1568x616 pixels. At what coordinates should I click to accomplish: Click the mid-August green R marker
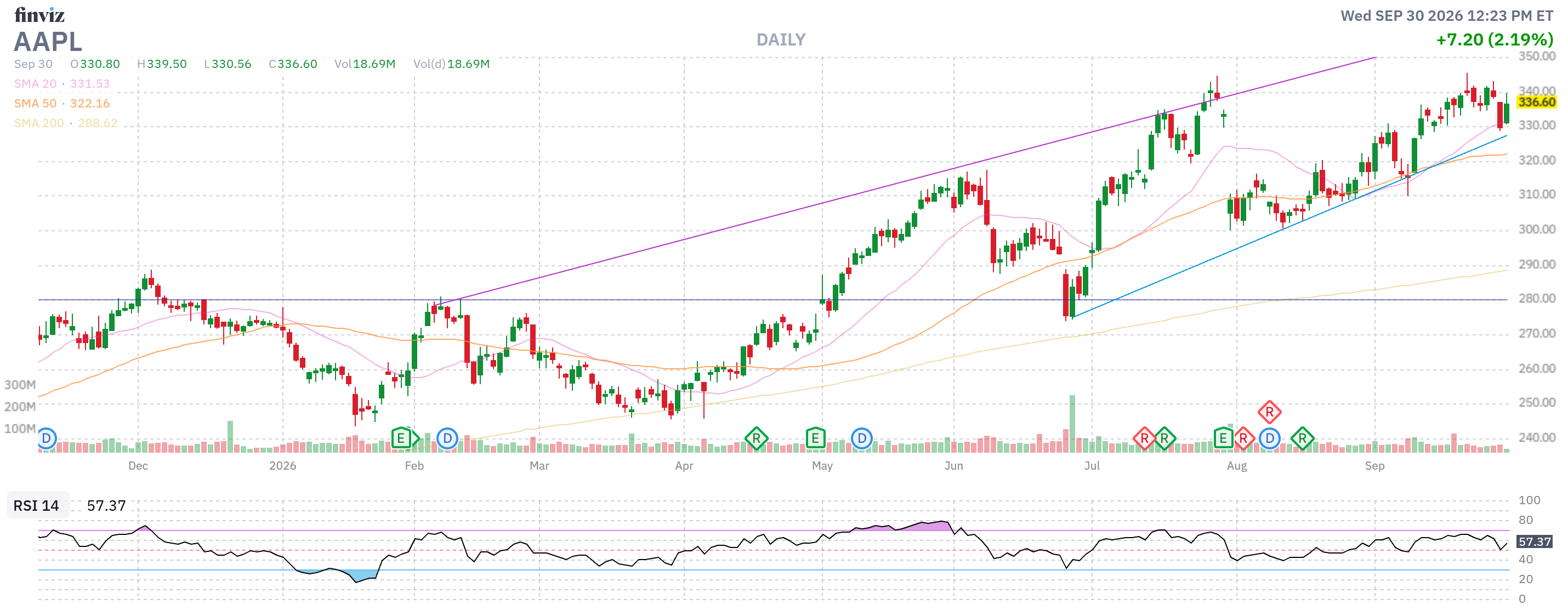(x=1303, y=438)
